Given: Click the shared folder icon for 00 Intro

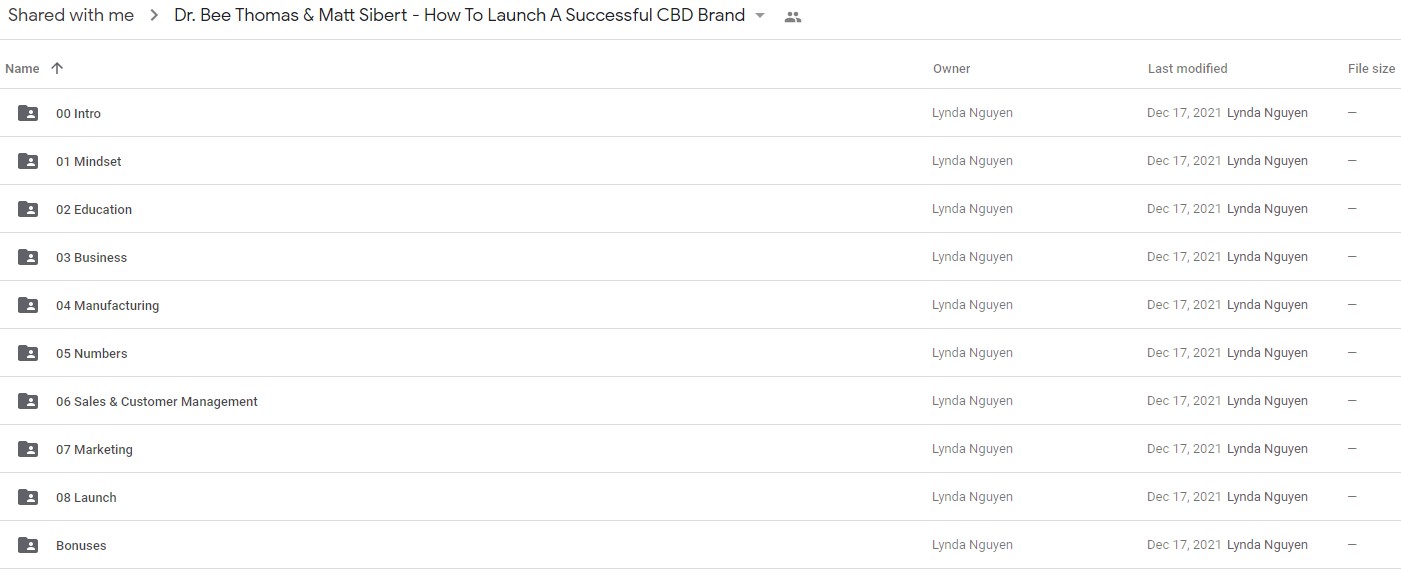Looking at the screenshot, I should point(28,113).
